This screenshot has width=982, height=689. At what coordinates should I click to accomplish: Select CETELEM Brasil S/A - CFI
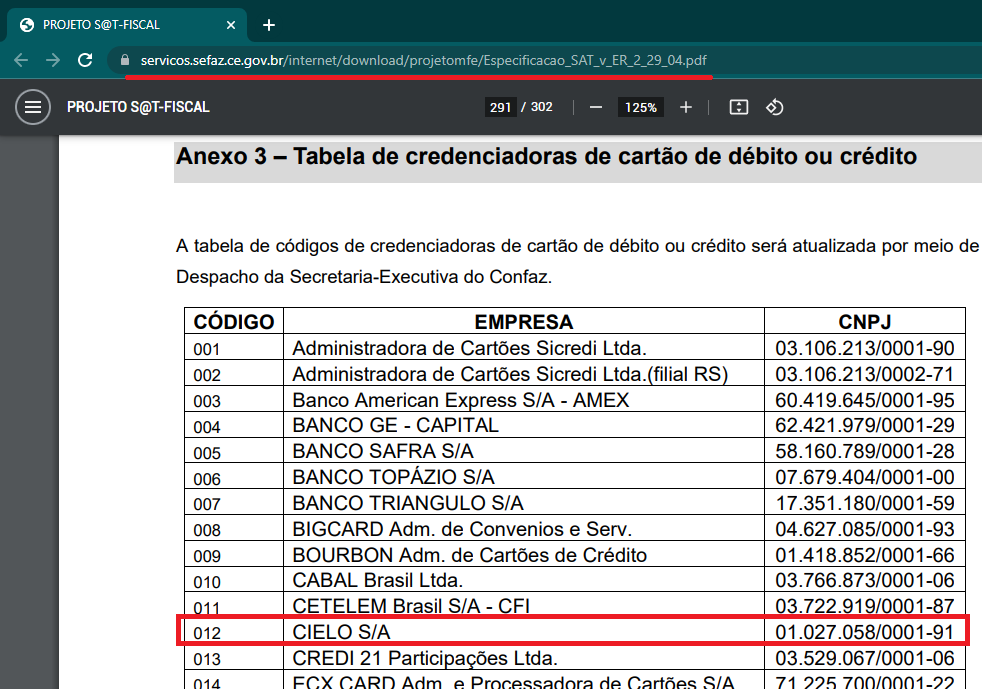tap(411, 606)
